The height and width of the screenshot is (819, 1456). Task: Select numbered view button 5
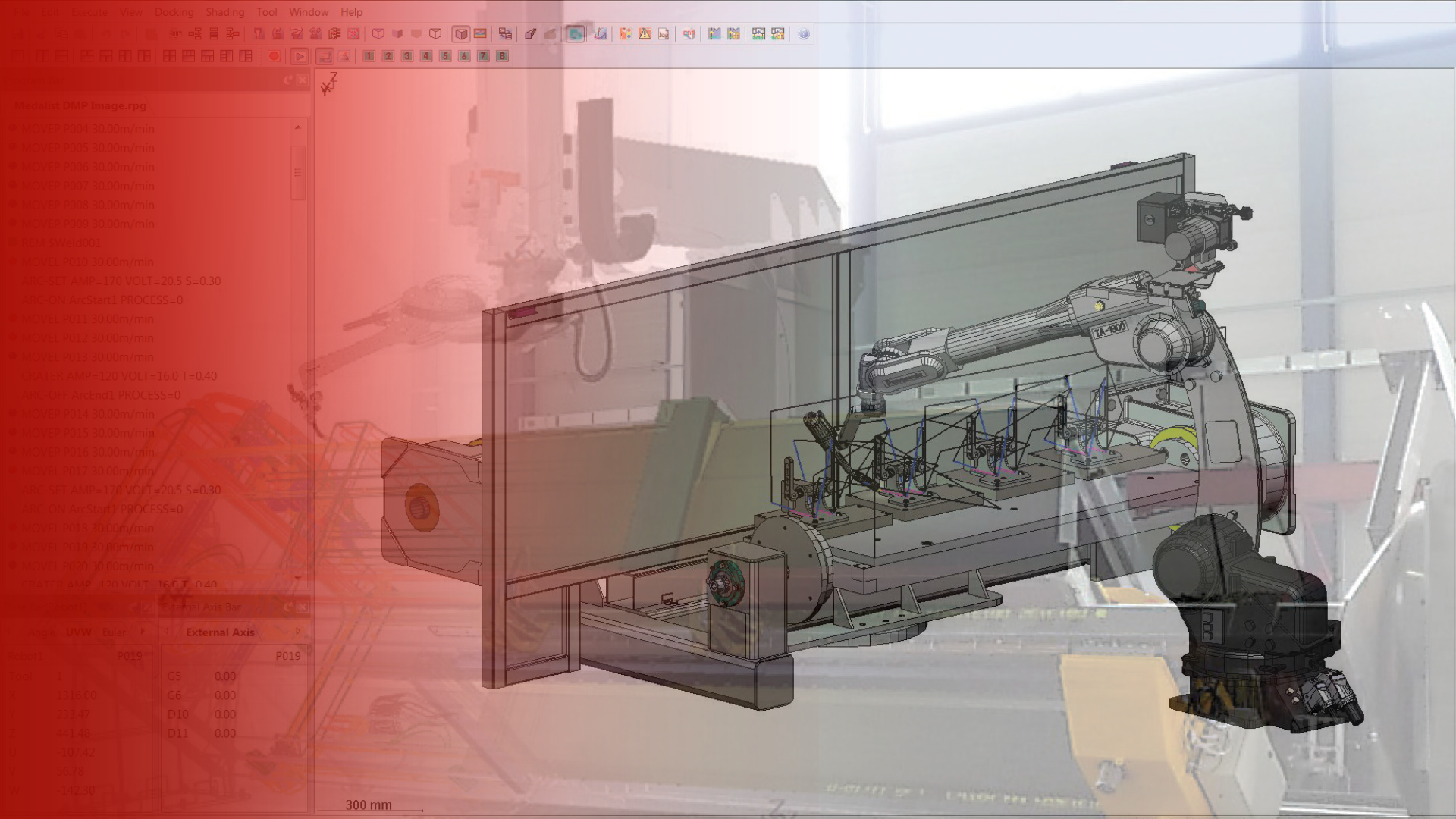click(x=445, y=56)
